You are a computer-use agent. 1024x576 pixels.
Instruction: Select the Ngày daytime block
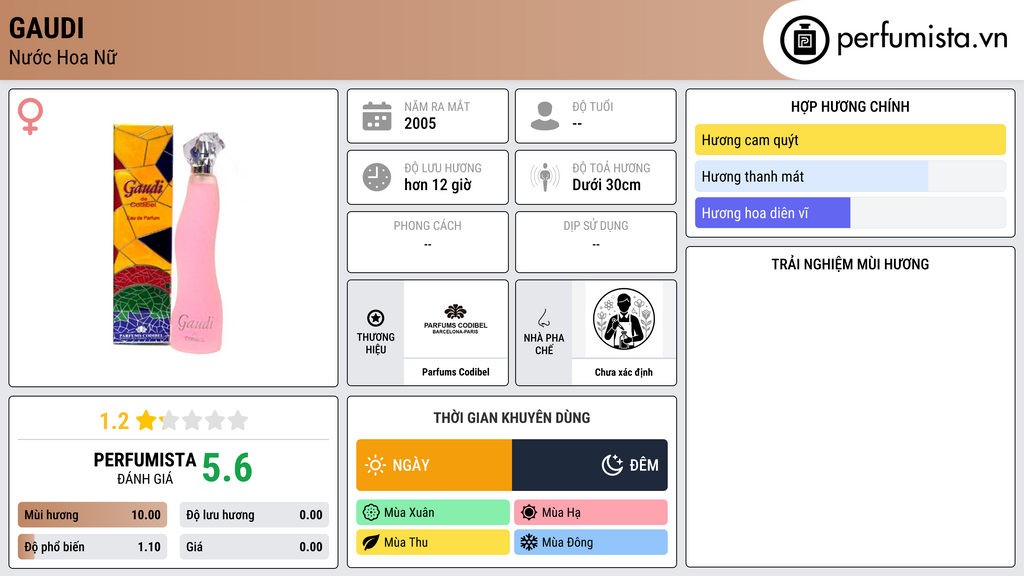[434, 465]
